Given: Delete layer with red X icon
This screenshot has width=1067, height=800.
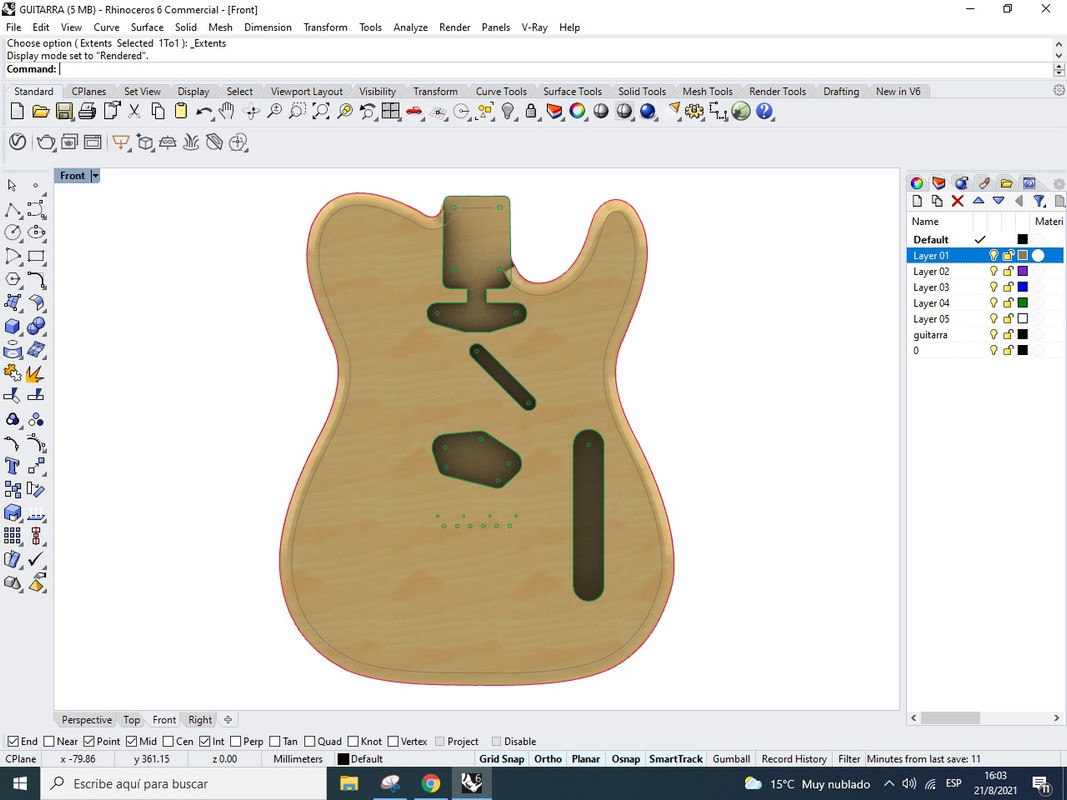Looking at the screenshot, I should (957, 201).
